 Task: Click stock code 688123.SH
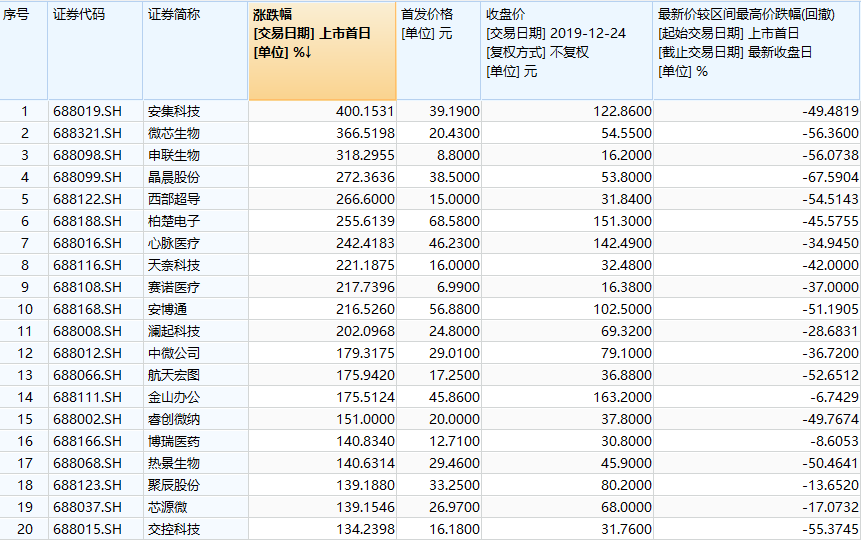tap(87, 485)
